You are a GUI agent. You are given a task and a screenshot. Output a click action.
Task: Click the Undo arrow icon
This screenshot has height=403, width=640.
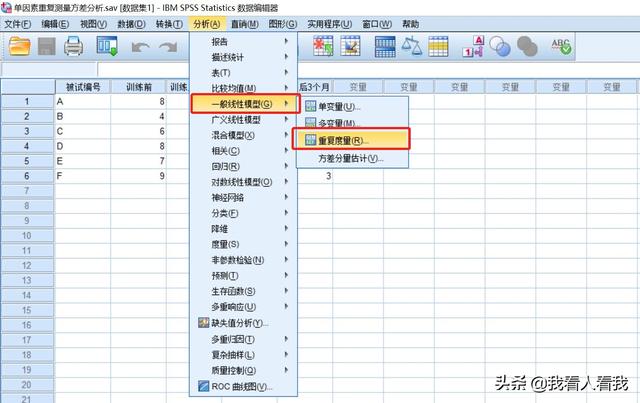tap(140, 47)
